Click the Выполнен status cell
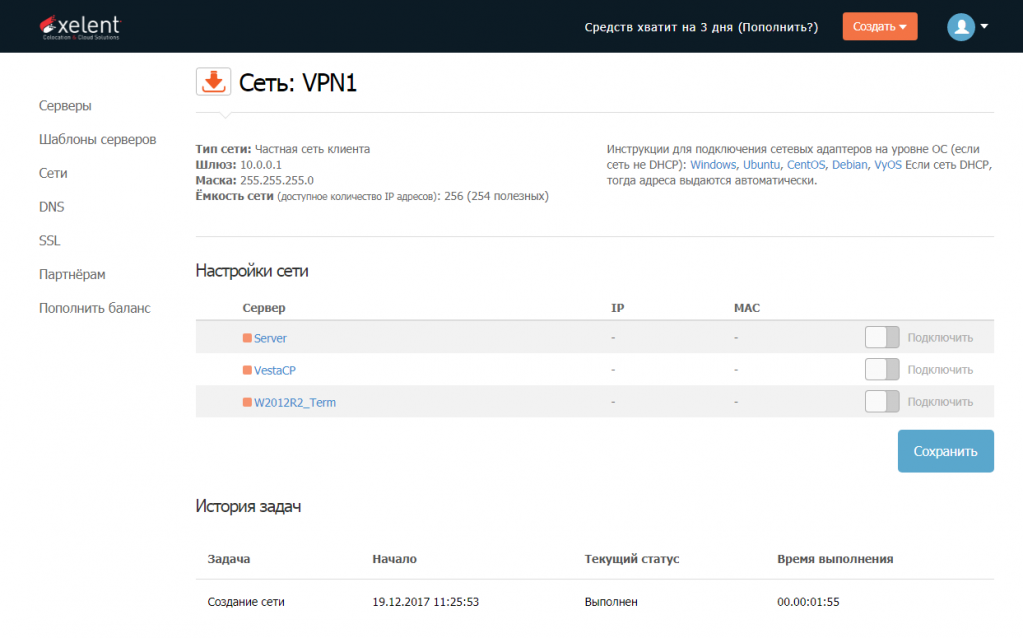 611,602
